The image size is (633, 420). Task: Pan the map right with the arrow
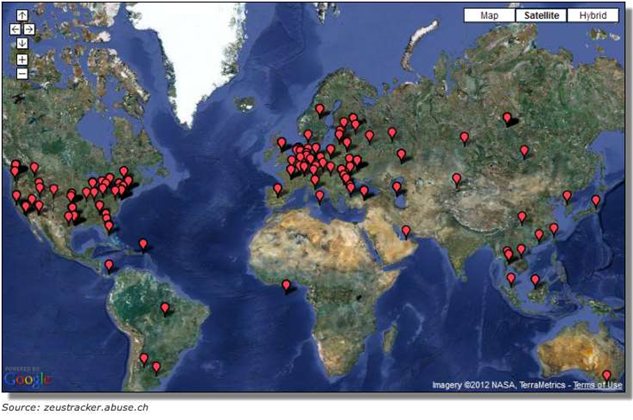tap(30, 29)
